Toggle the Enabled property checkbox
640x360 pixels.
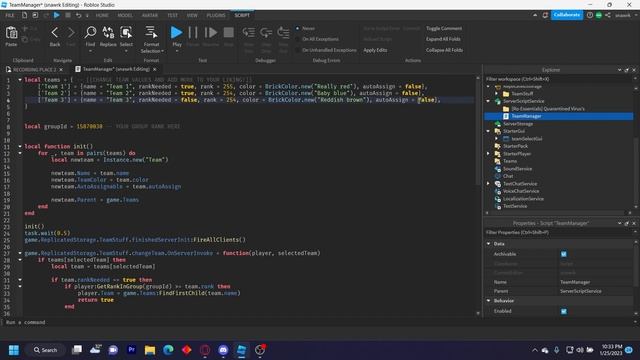564,311
